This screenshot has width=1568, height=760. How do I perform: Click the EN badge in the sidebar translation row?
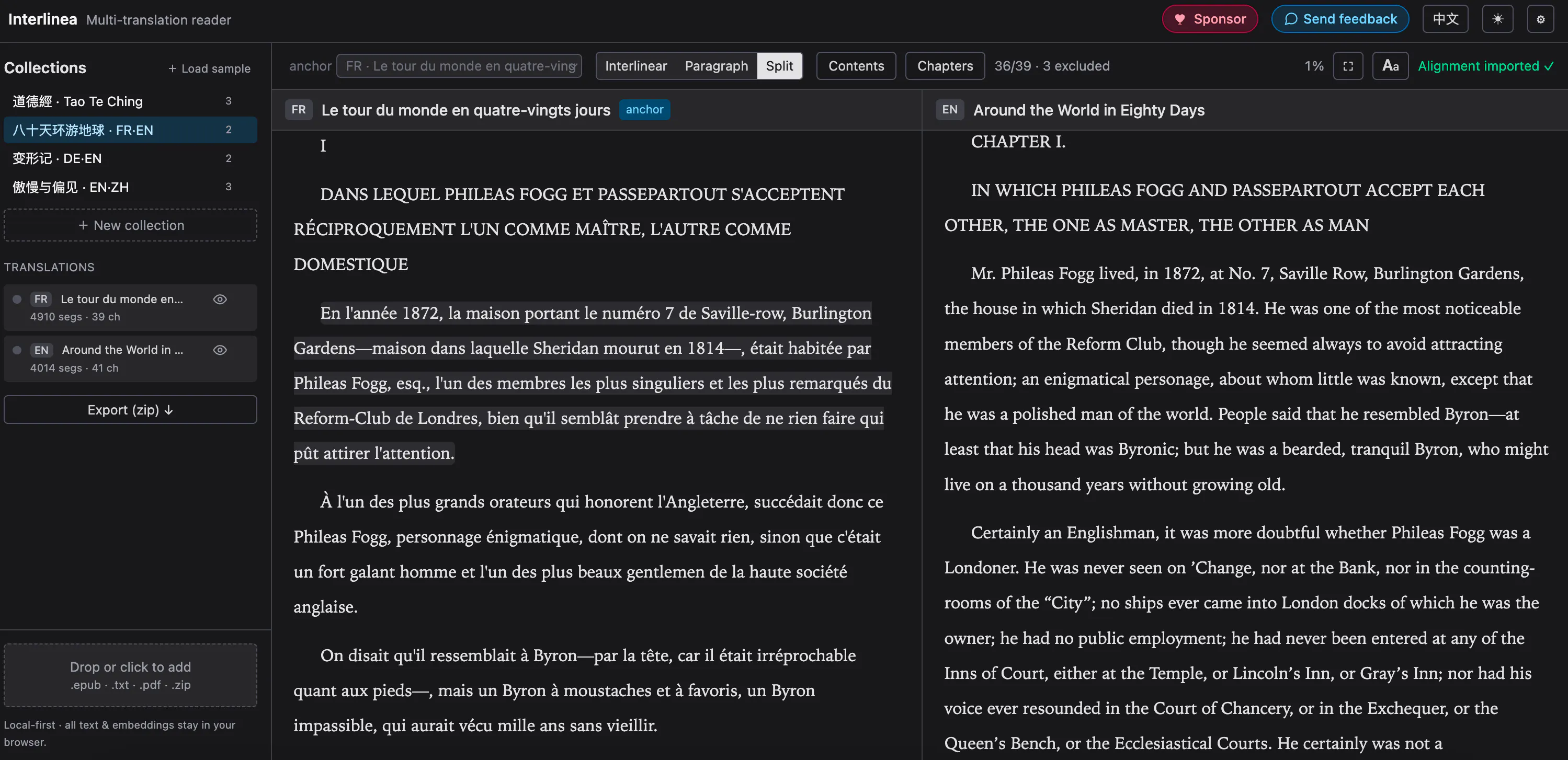(x=41, y=350)
